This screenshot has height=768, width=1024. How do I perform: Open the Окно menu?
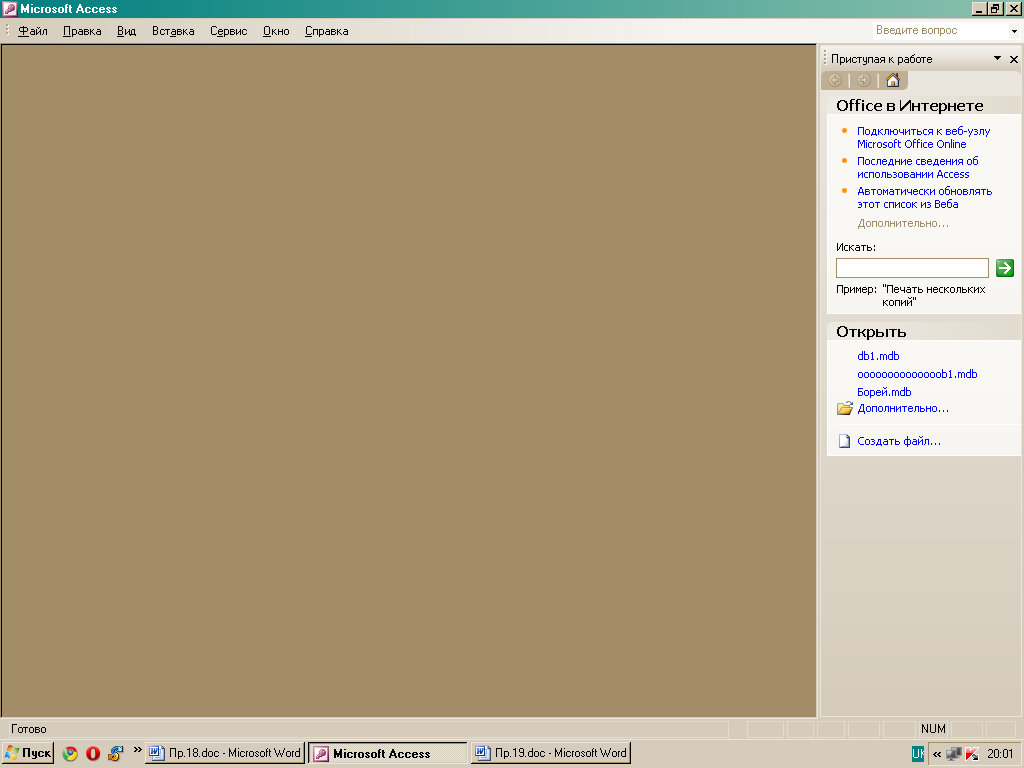pyautogui.click(x=276, y=31)
